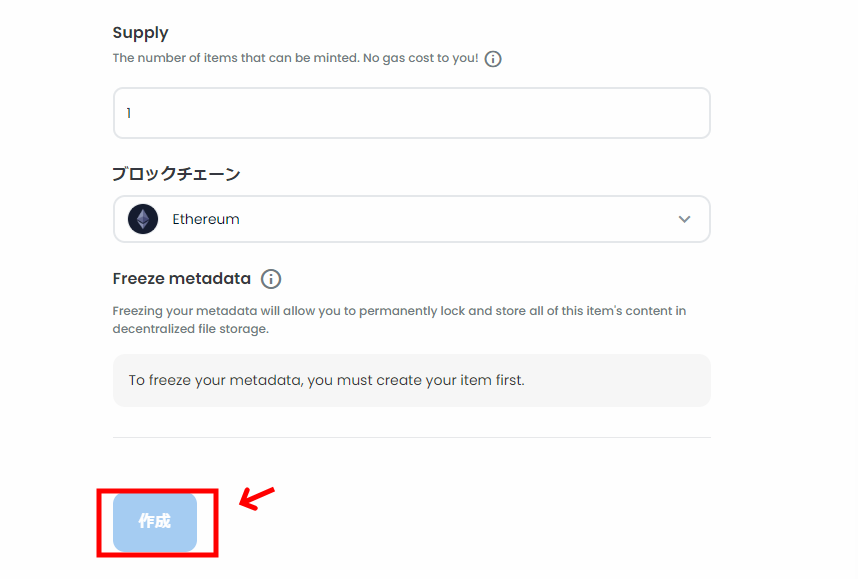The height and width of the screenshot is (579, 858).
Task: Click the Freezing your metadata description paragraph
Action: (x=399, y=320)
